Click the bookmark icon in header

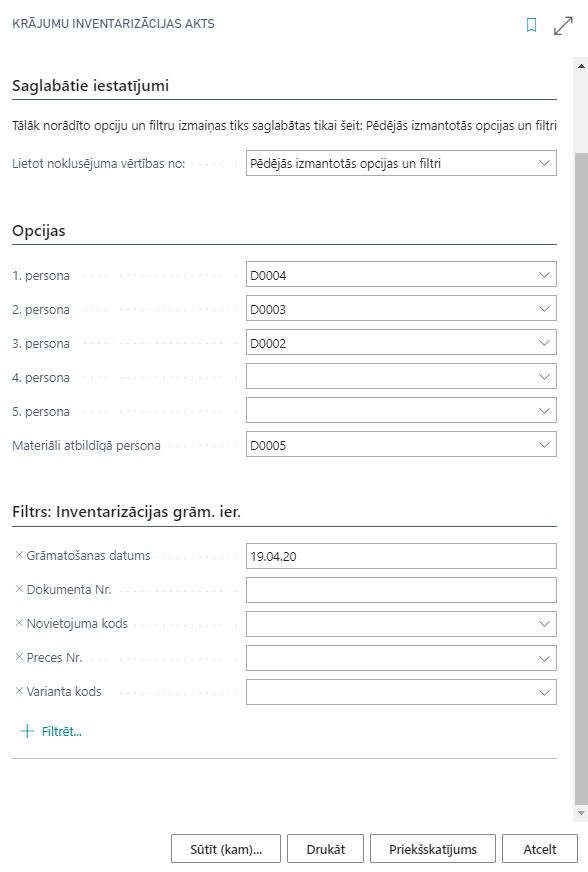point(531,25)
